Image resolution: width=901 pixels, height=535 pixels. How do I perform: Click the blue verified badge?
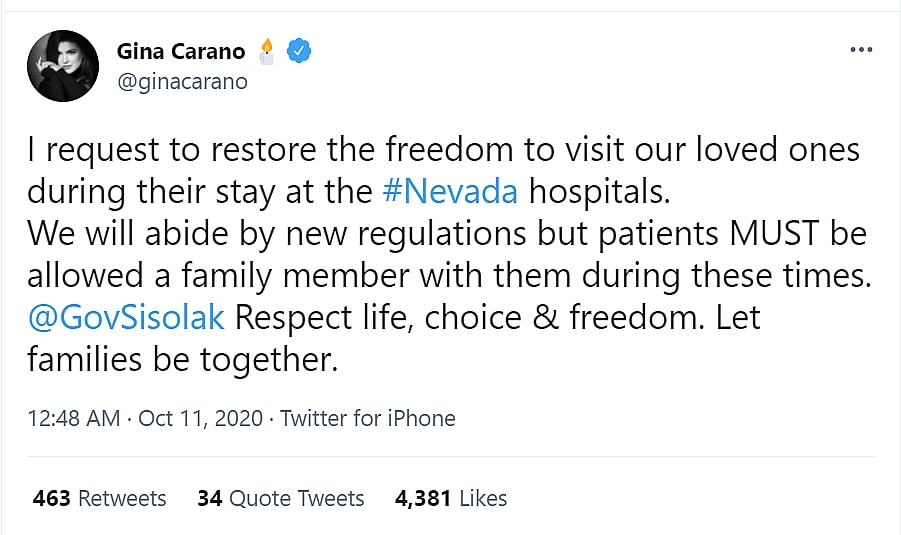pos(297,50)
